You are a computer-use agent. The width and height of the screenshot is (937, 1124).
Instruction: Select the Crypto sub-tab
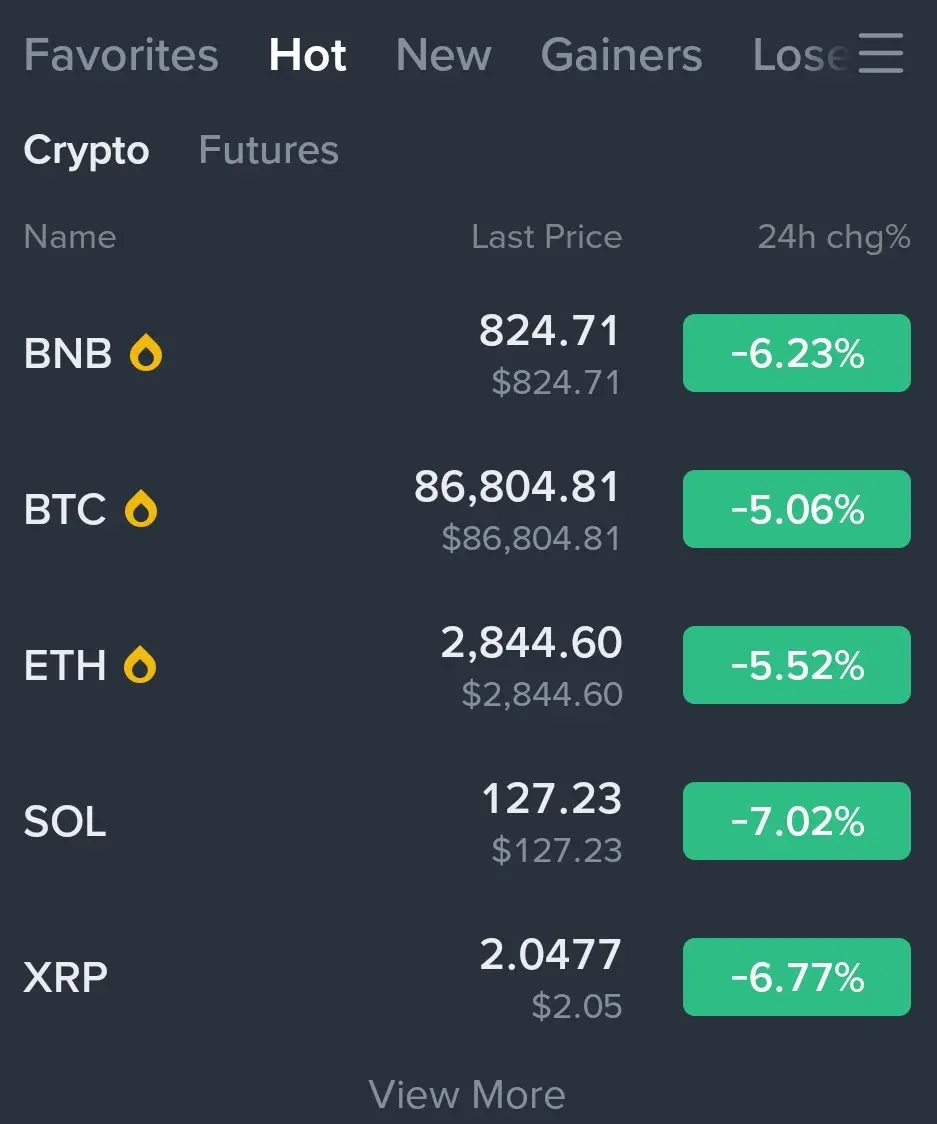(x=86, y=150)
